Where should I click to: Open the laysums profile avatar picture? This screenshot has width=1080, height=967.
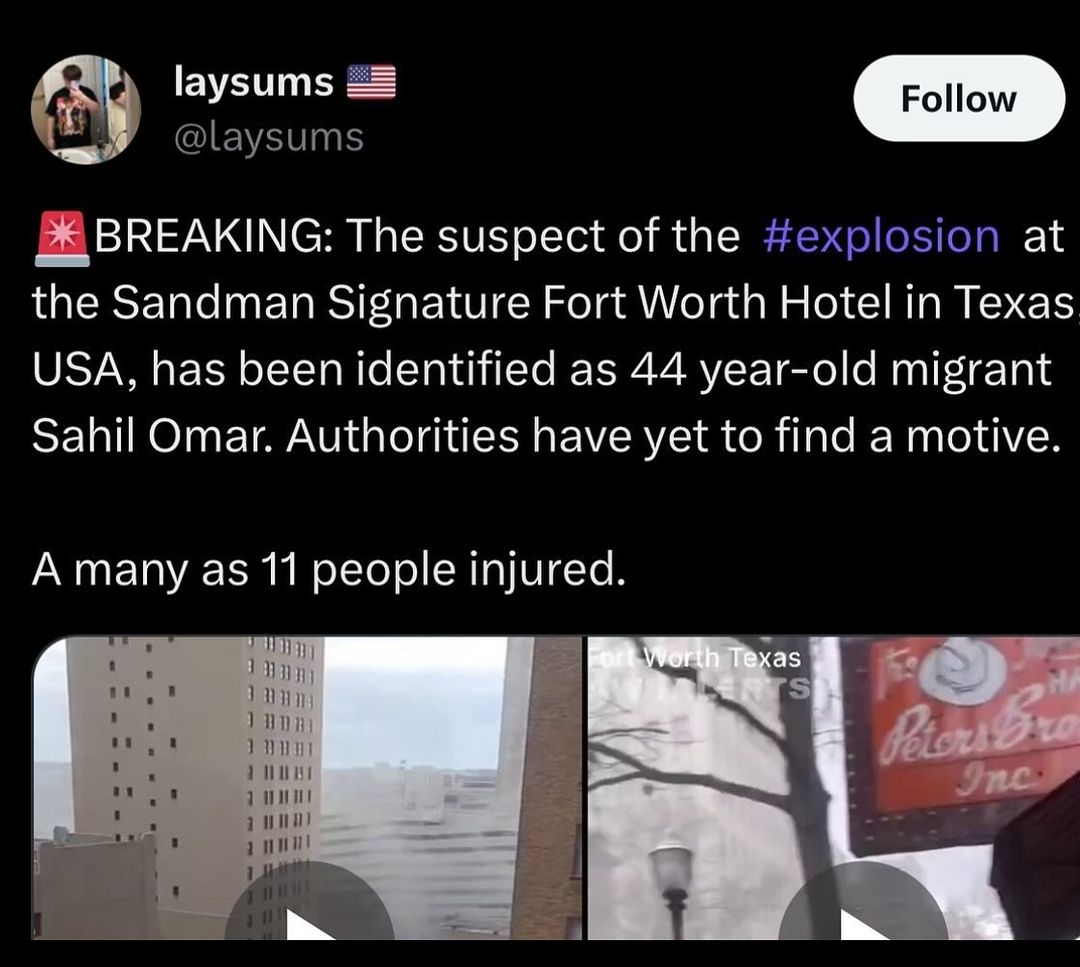[x=85, y=110]
